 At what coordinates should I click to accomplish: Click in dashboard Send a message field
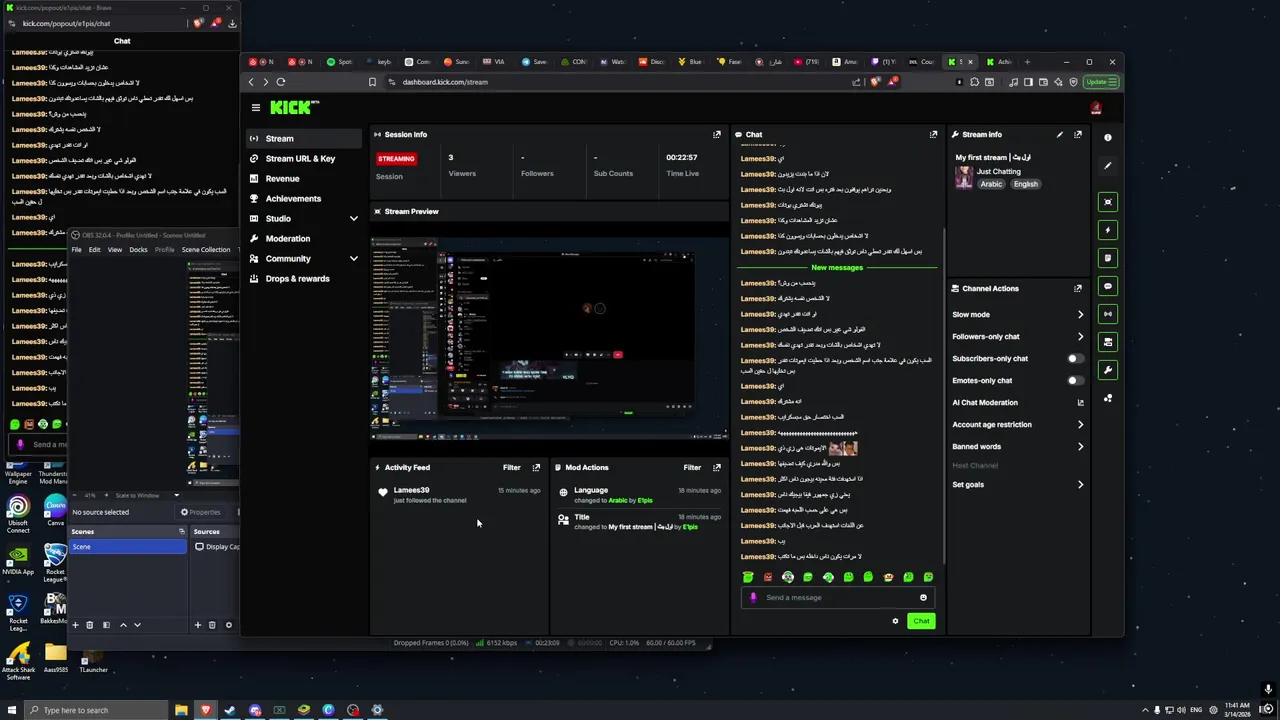(x=838, y=598)
